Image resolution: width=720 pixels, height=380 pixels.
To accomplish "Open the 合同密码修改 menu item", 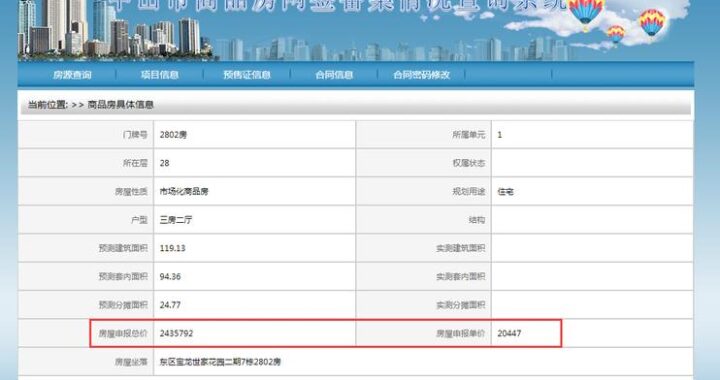I will [422, 75].
